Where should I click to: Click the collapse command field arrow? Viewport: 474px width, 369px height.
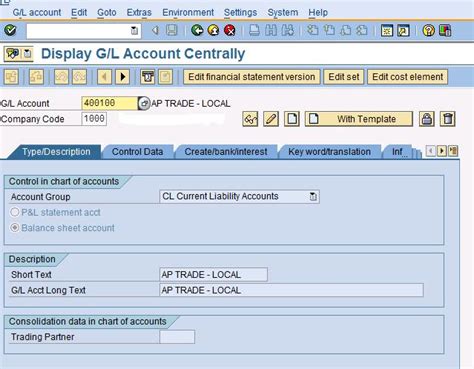coord(155,31)
